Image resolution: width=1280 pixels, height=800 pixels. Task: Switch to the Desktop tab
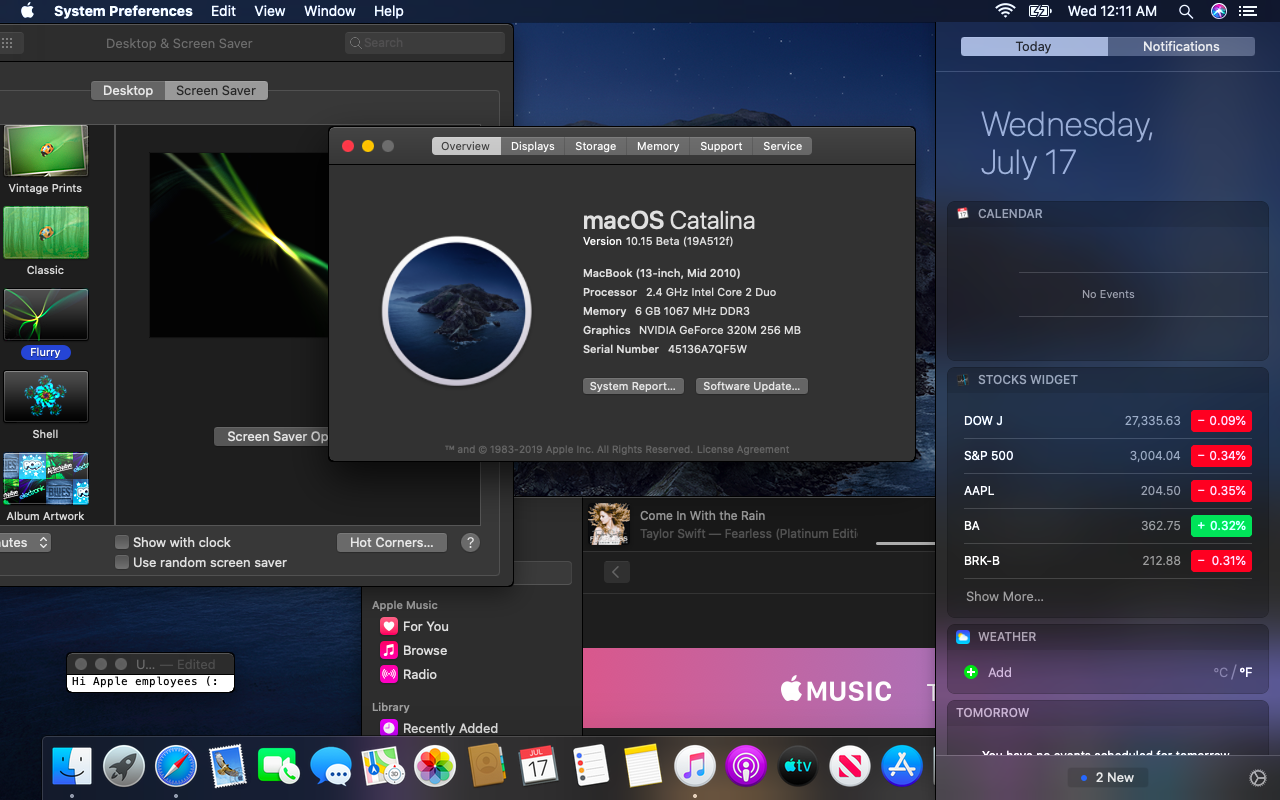(x=128, y=90)
